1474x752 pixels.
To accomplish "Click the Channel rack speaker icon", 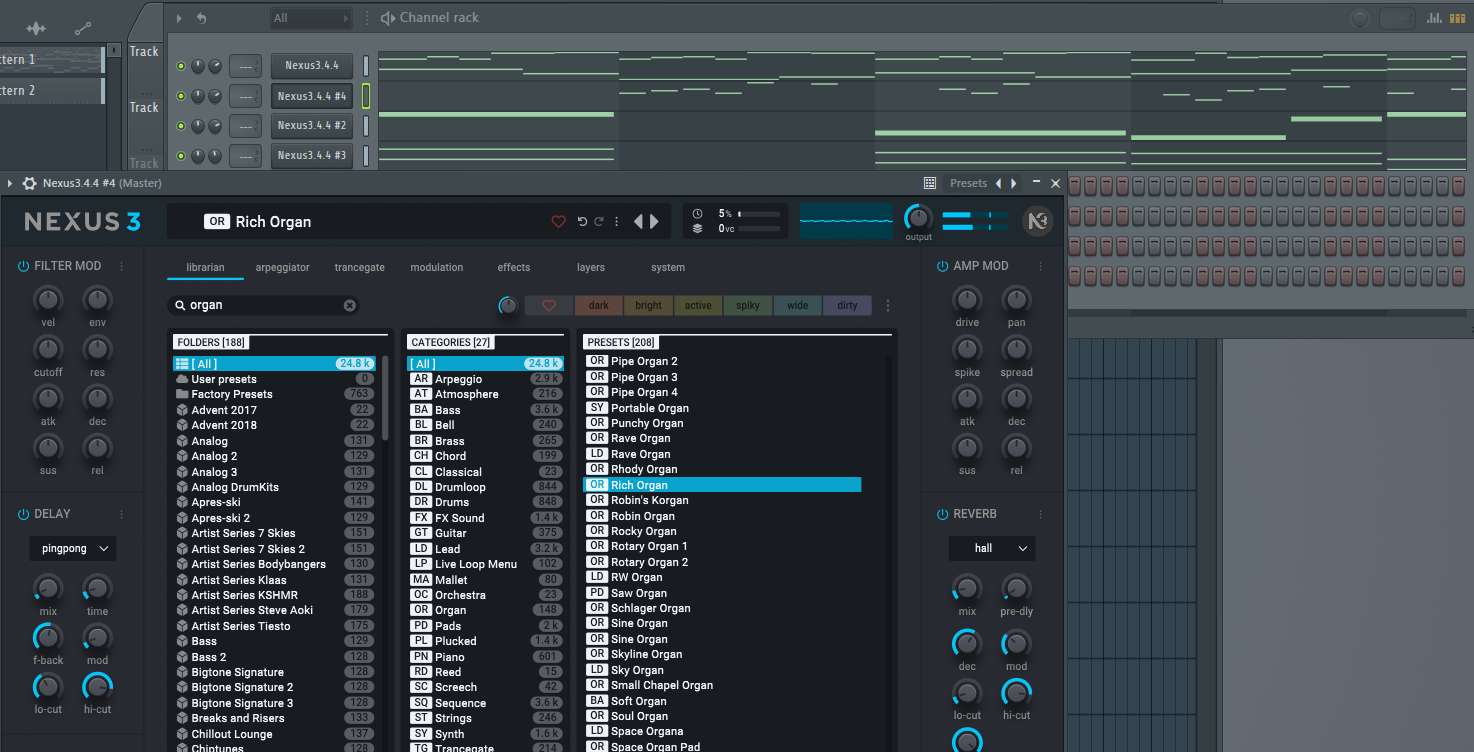I will click(387, 18).
